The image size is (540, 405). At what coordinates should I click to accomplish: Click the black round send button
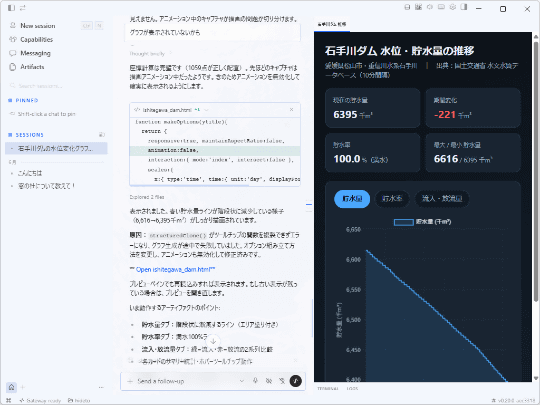coord(295,381)
